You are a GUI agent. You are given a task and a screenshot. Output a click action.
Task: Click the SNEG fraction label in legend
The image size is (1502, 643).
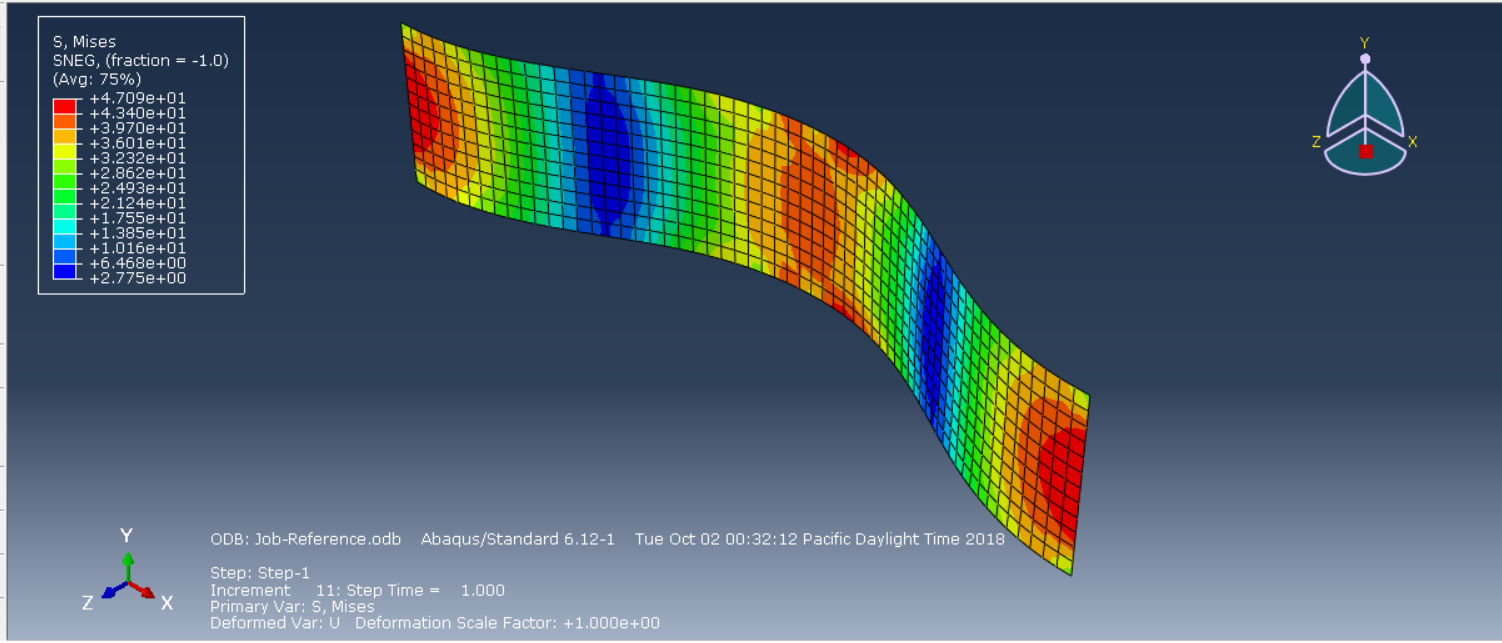pos(140,60)
